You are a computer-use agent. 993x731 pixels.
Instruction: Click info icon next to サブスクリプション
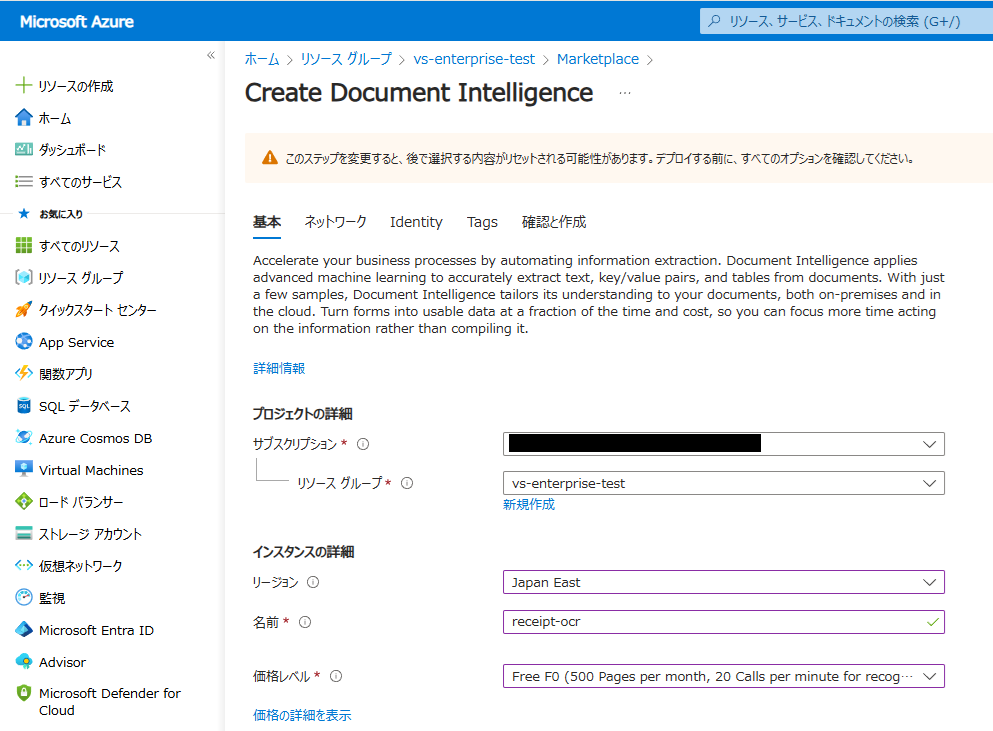363,444
